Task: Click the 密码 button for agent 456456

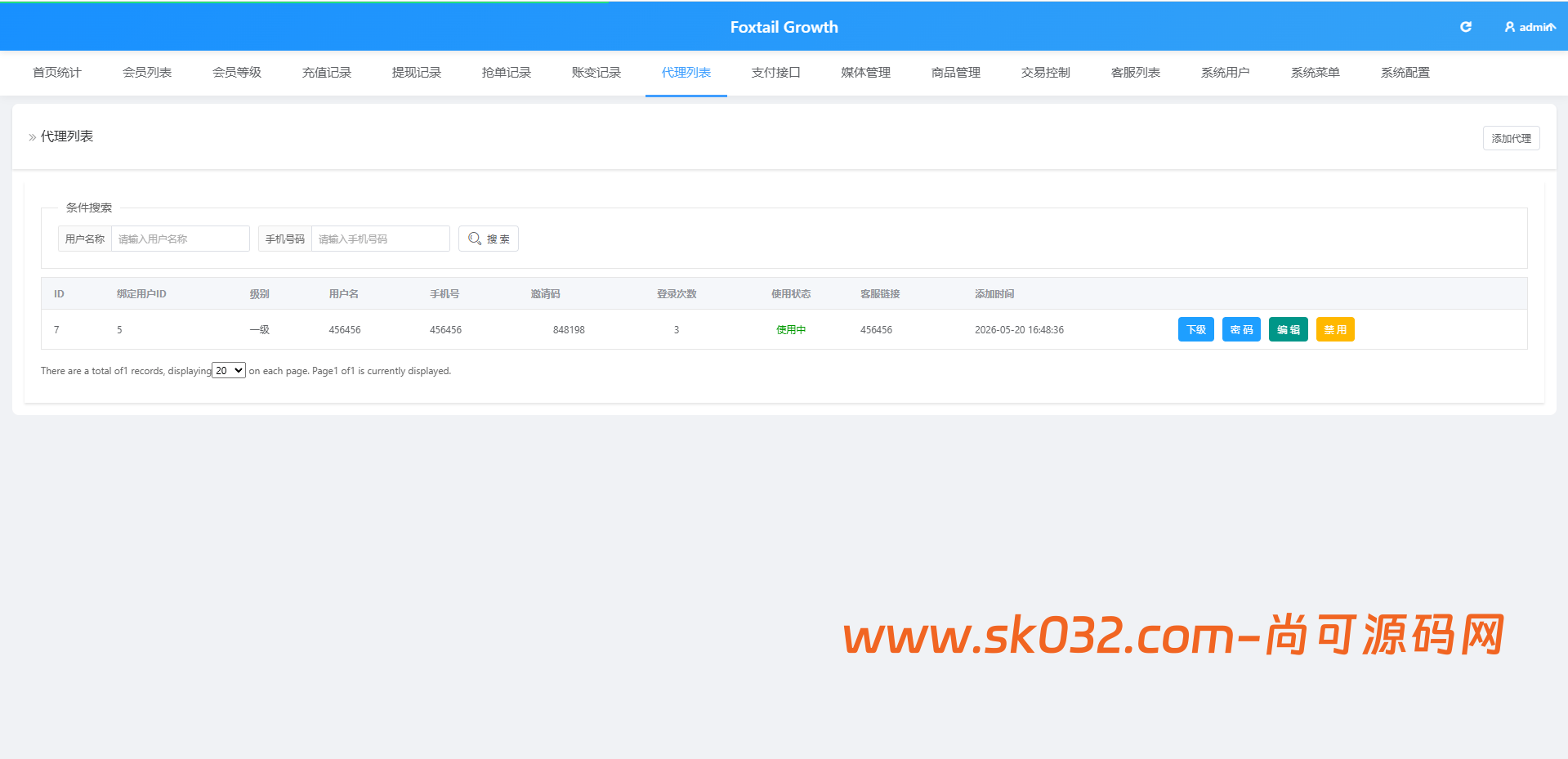Action: coord(1241,329)
